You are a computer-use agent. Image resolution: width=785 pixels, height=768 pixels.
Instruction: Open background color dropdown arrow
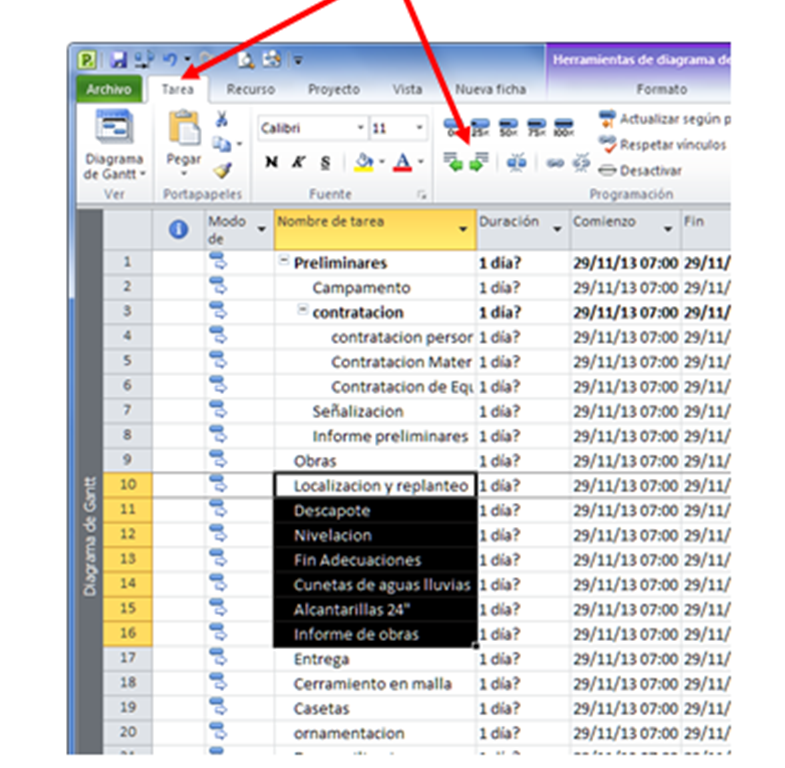click(x=382, y=162)
